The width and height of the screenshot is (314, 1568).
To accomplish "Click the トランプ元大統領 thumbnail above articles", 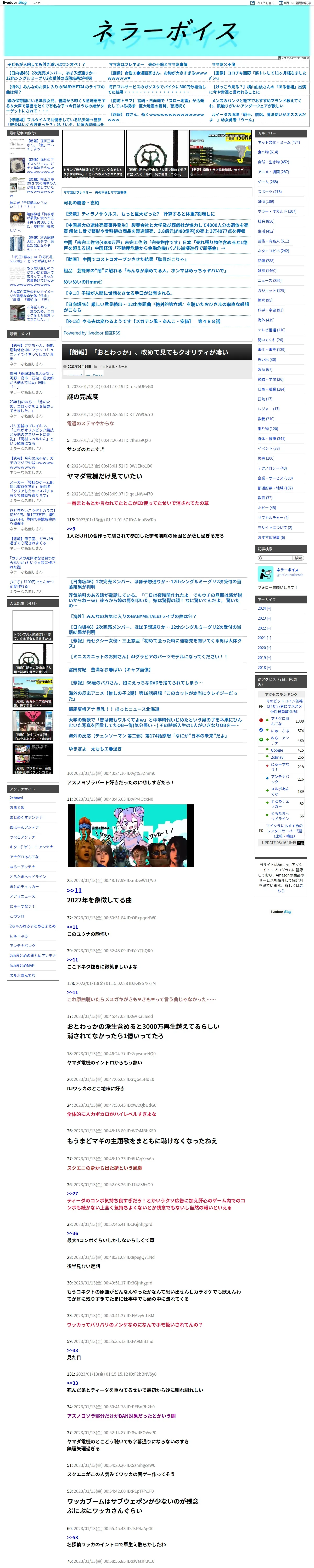I will pyautogui.click(x=93, y=153).
